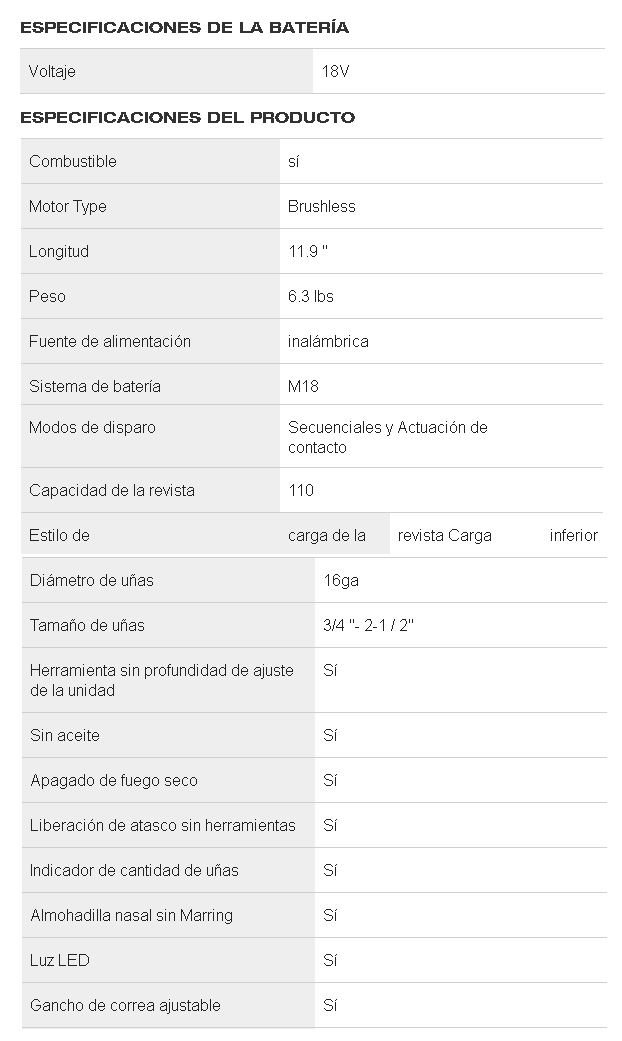622x1041 pixels.
Task: Click the 'Tamaño de uñas' label
Action: [x=87, y=625]
